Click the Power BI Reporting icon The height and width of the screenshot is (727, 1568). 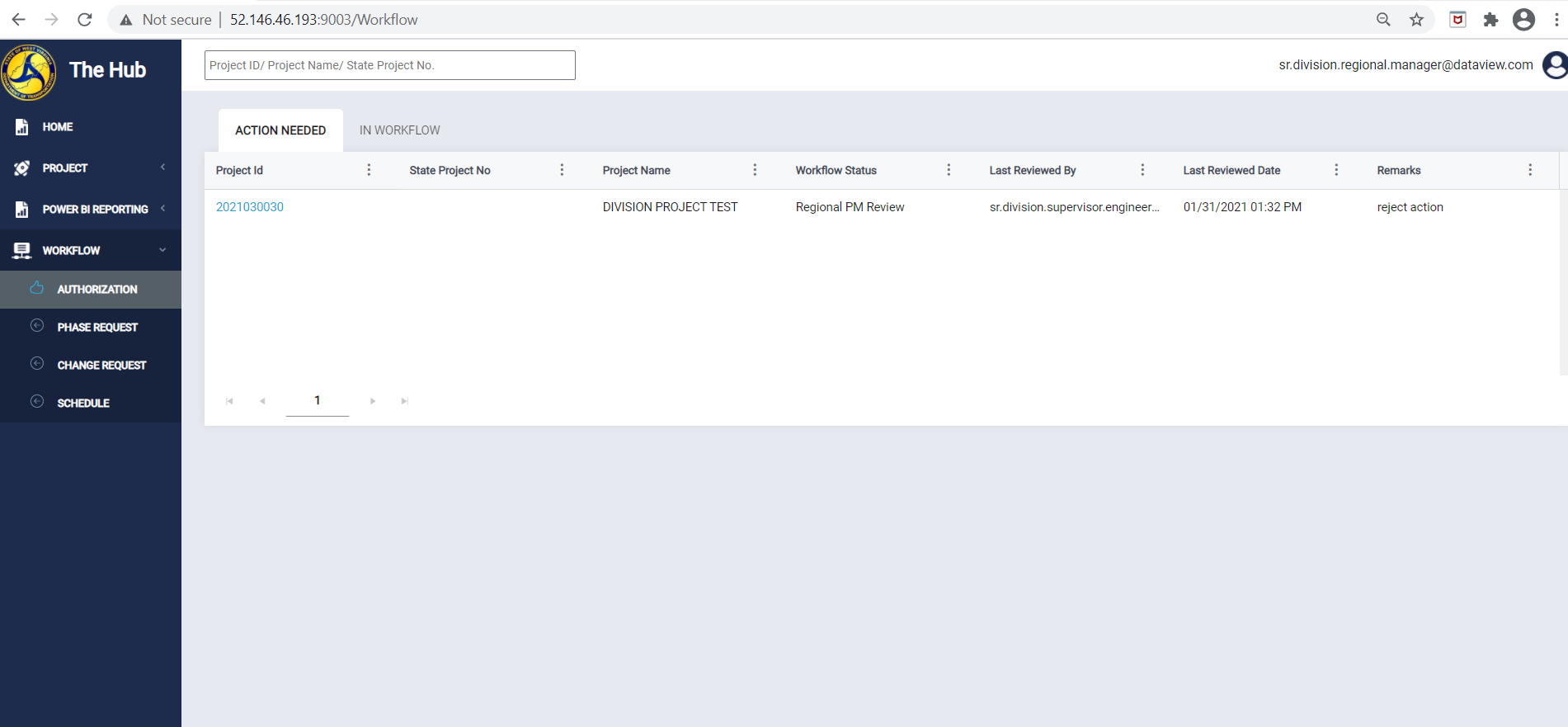22,210
